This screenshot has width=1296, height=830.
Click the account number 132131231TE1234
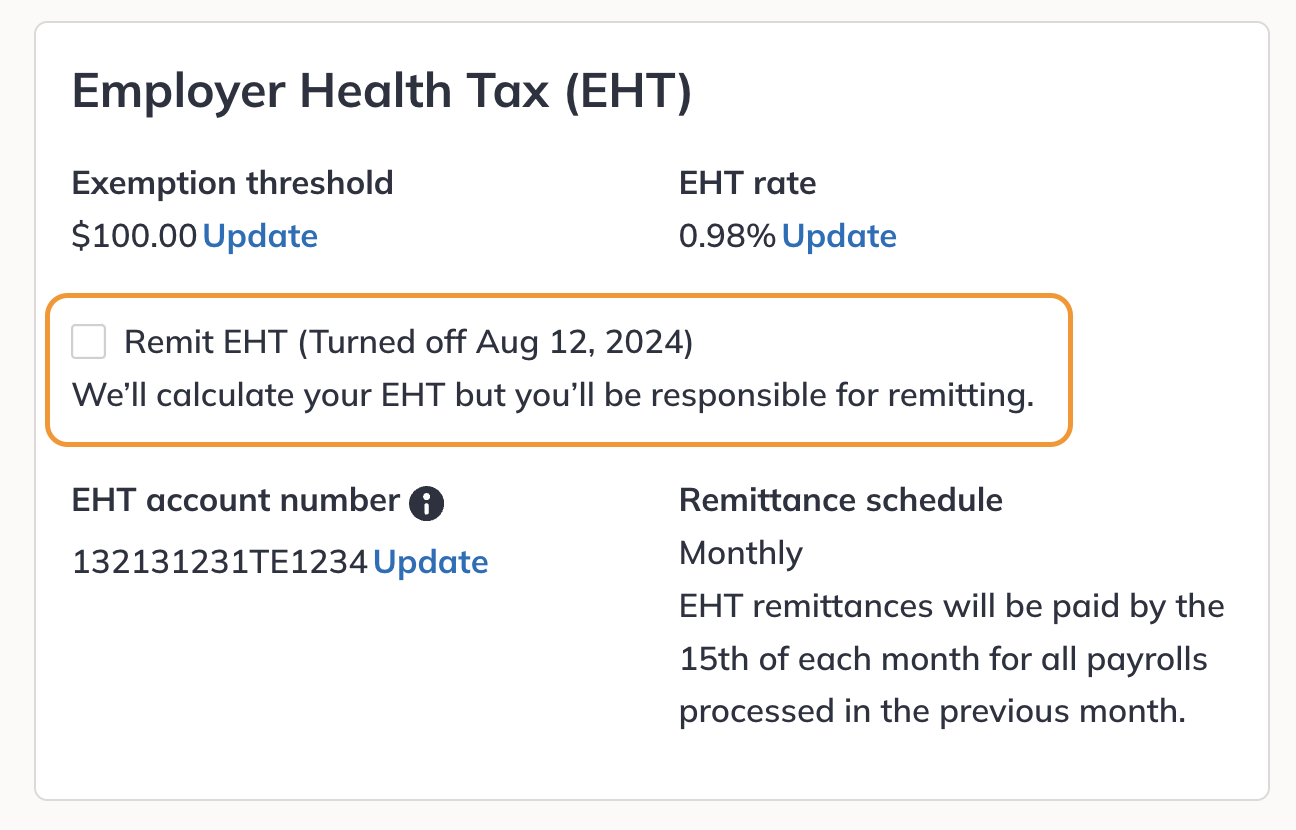tap(220, 562)
